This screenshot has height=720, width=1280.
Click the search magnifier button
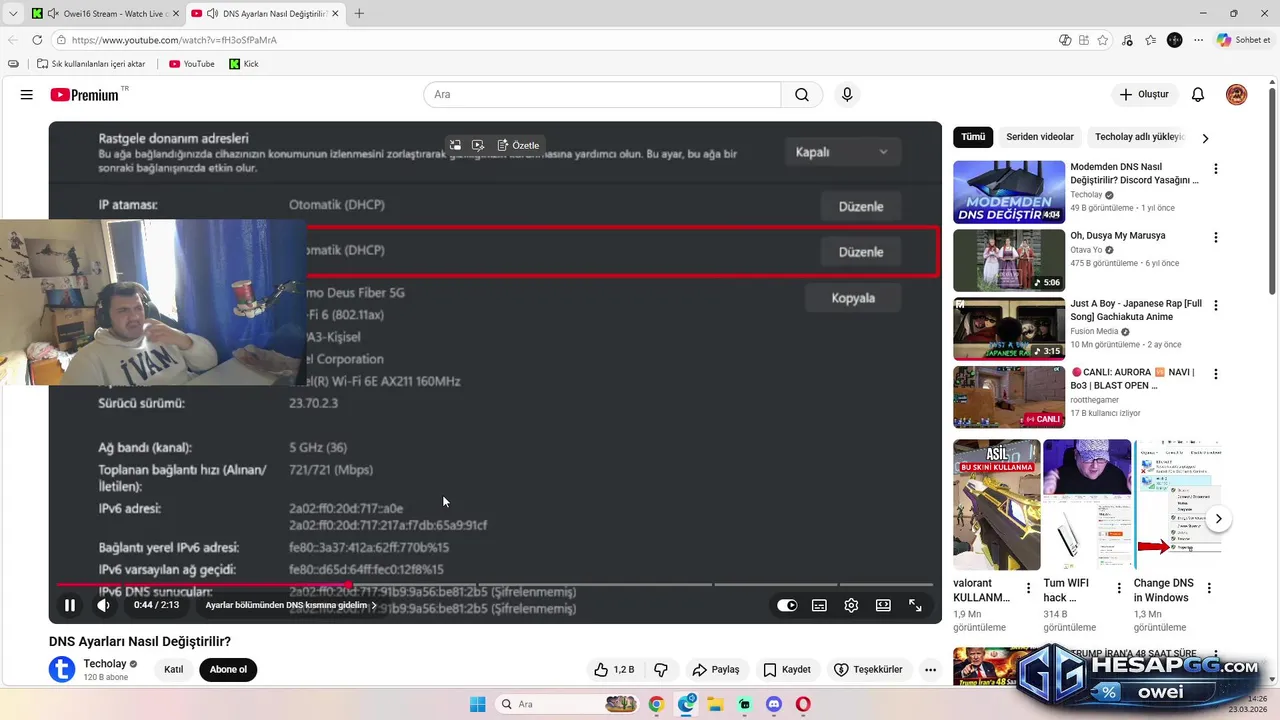[802, 95]
